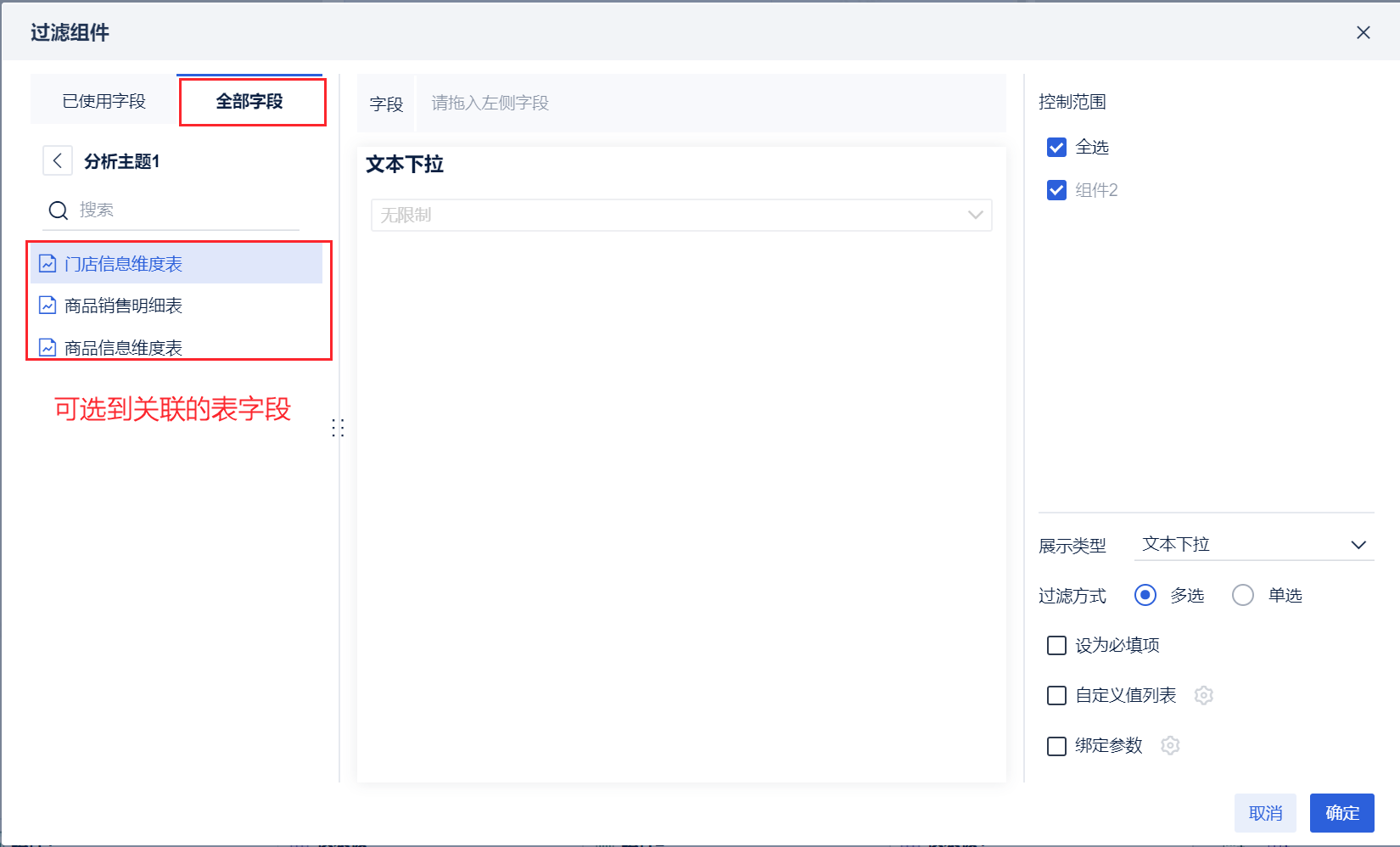The width and height of the screenshot is (1400, 847).
Task: Select the 单选 radio option
Action: tap(1243, 595)
